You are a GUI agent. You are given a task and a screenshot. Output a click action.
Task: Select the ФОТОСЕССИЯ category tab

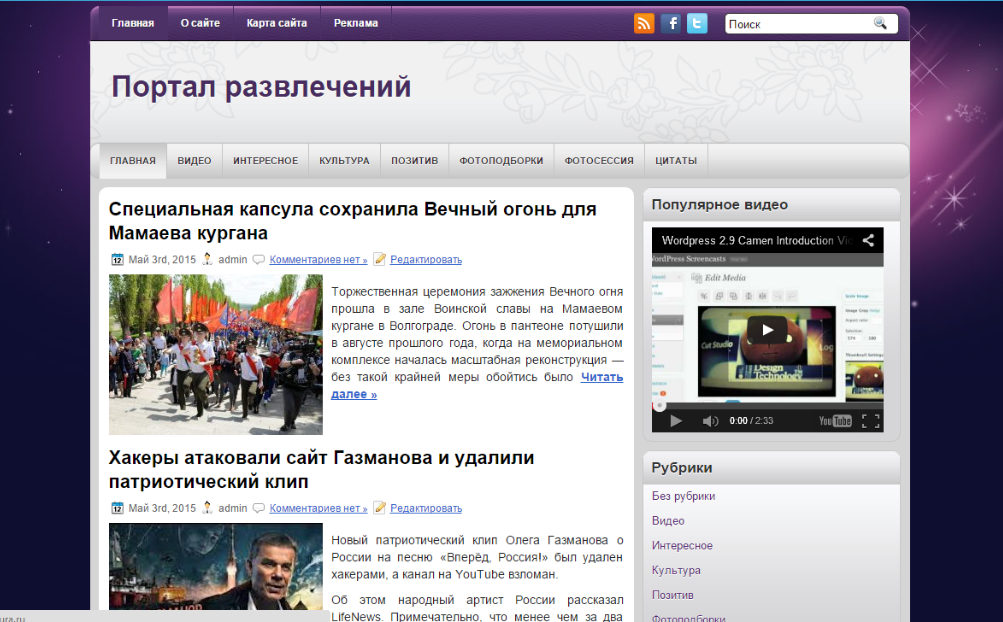point(599,161)
